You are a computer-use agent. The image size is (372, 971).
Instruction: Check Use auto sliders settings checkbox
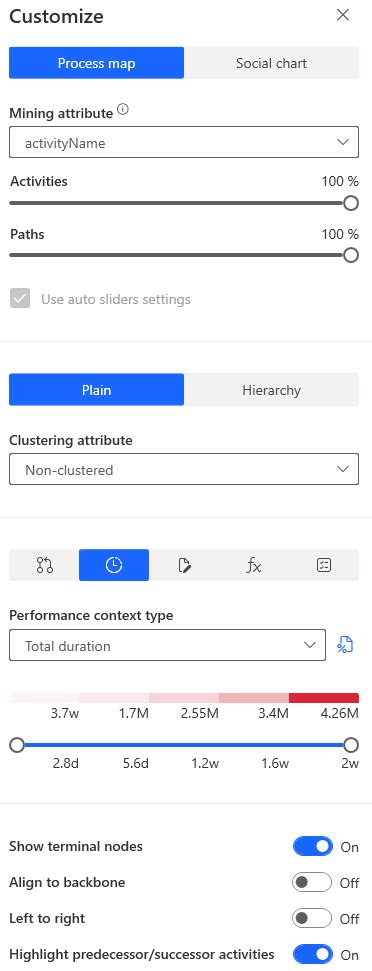click(x=20, y=299)
